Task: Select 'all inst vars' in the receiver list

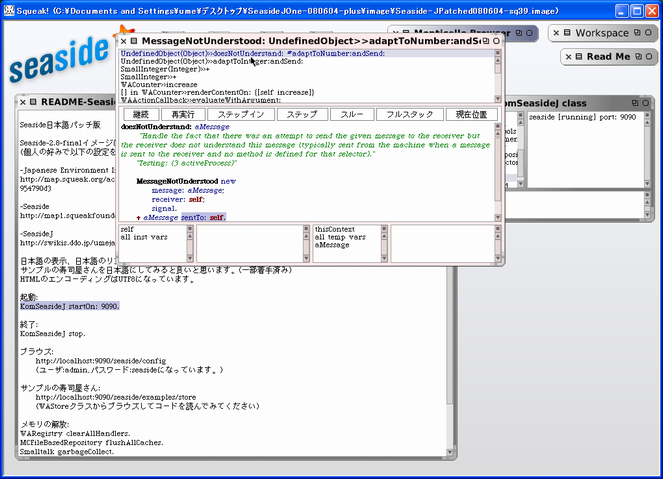Action: point(144,237)
